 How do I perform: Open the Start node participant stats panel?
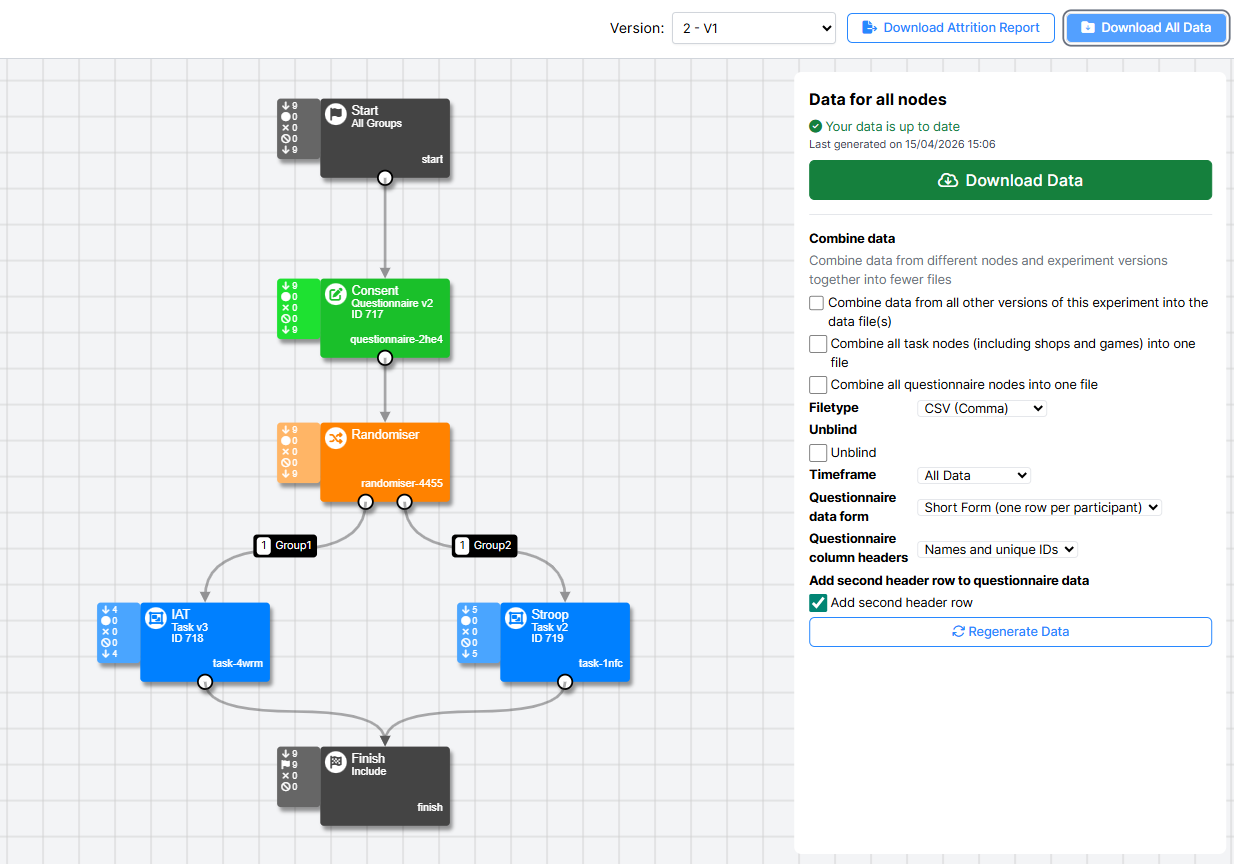pos(298,128)
